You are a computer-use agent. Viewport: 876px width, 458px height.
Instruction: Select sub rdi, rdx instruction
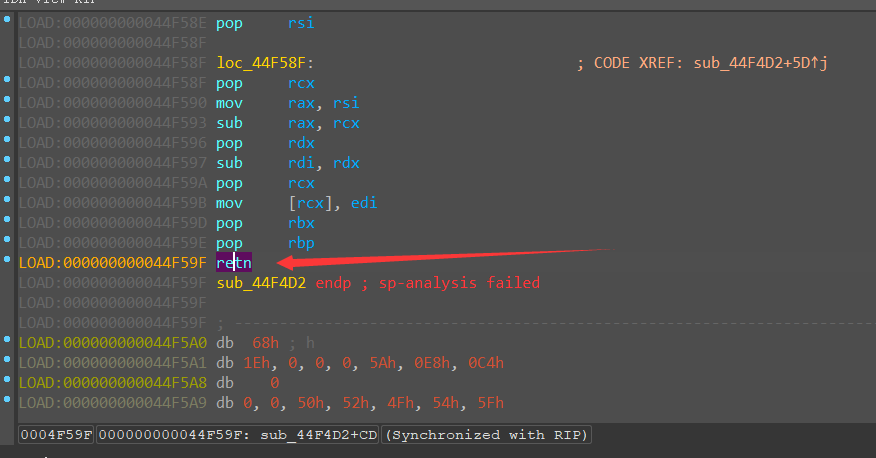pyautogui.click(x=288, y=163)
